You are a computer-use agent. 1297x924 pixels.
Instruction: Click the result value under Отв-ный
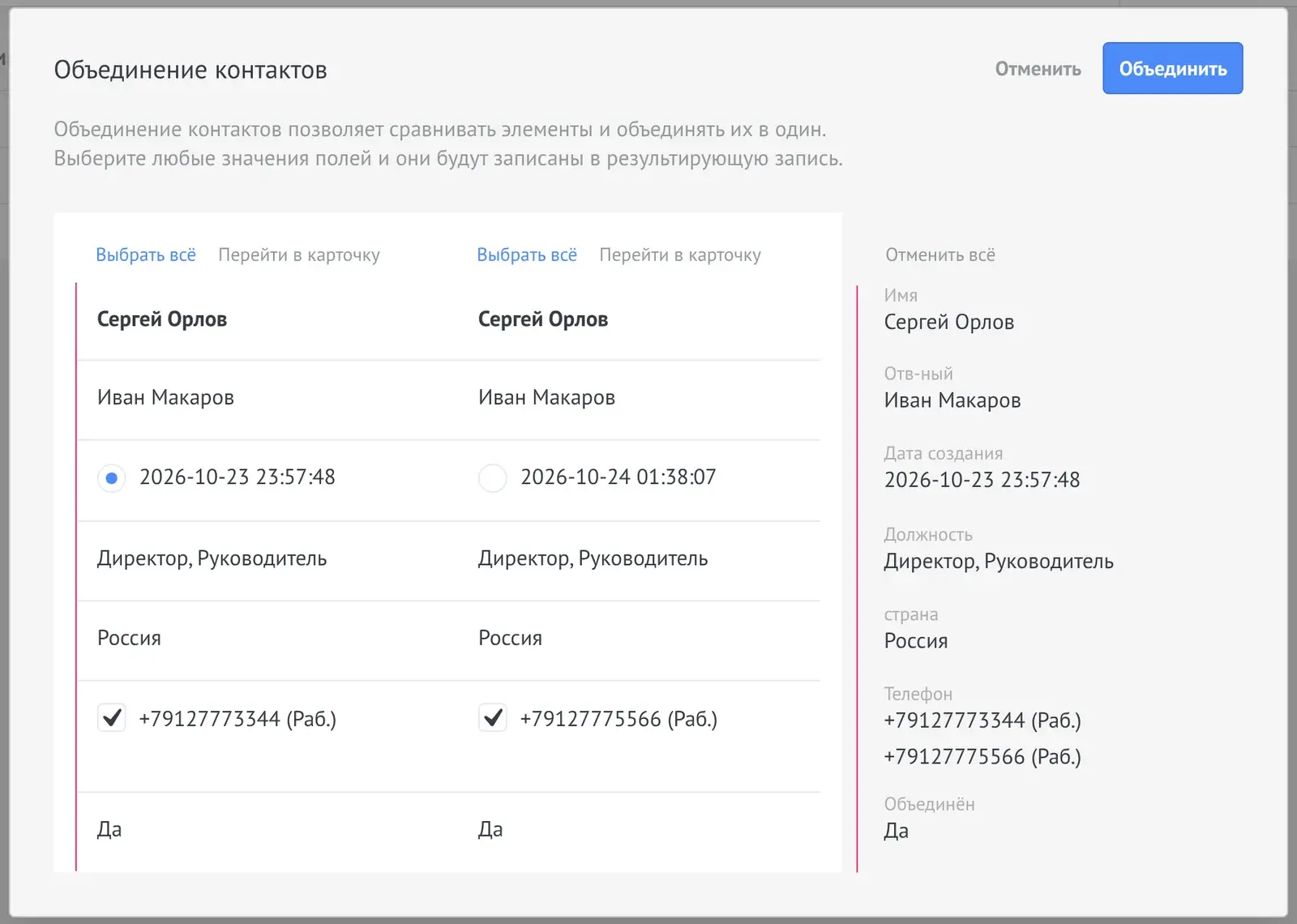pyautogui.click(x=952, y=400)
